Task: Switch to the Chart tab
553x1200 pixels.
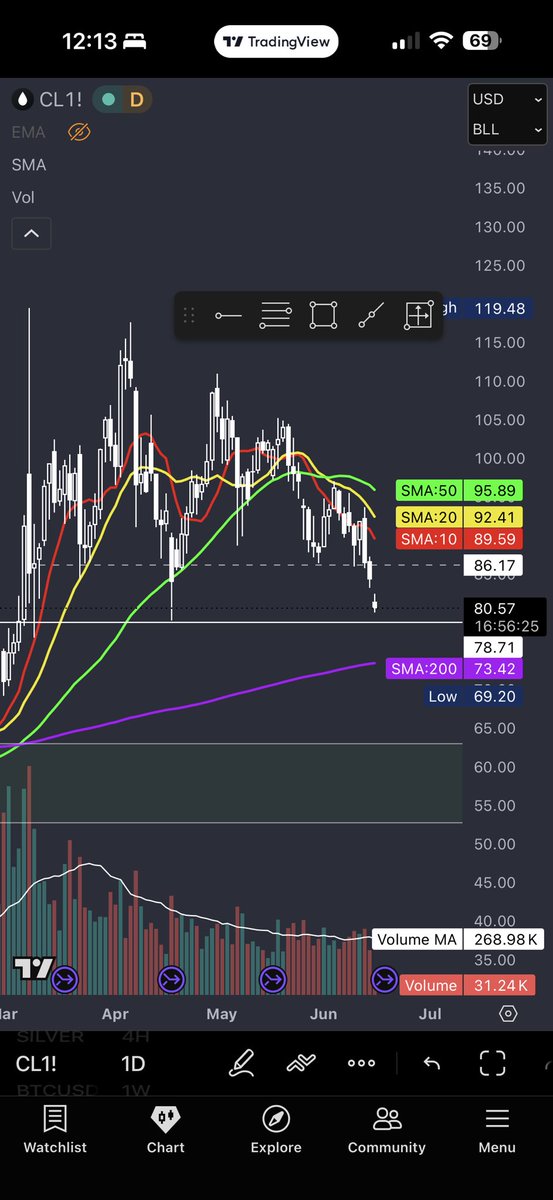Action: click(x=166, y=1130)
